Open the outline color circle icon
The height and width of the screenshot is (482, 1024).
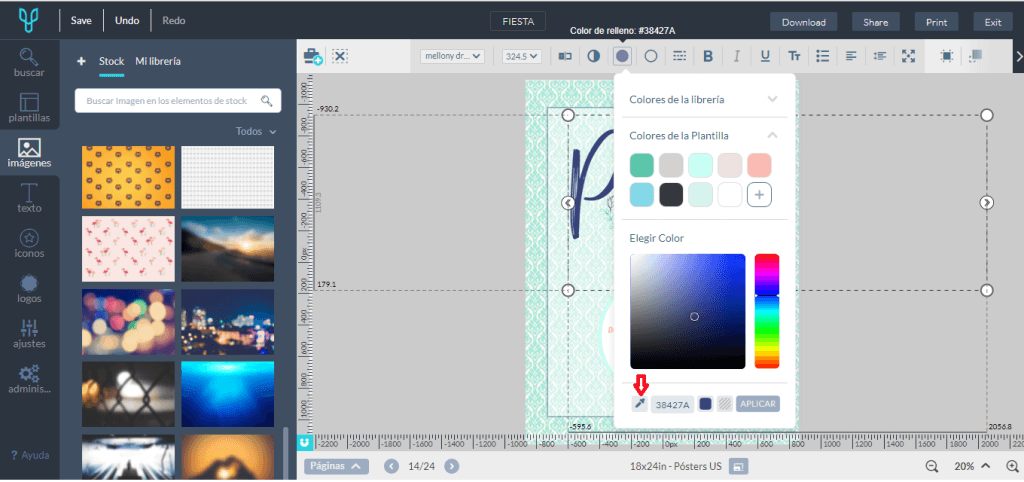click(x=651, y=56)
